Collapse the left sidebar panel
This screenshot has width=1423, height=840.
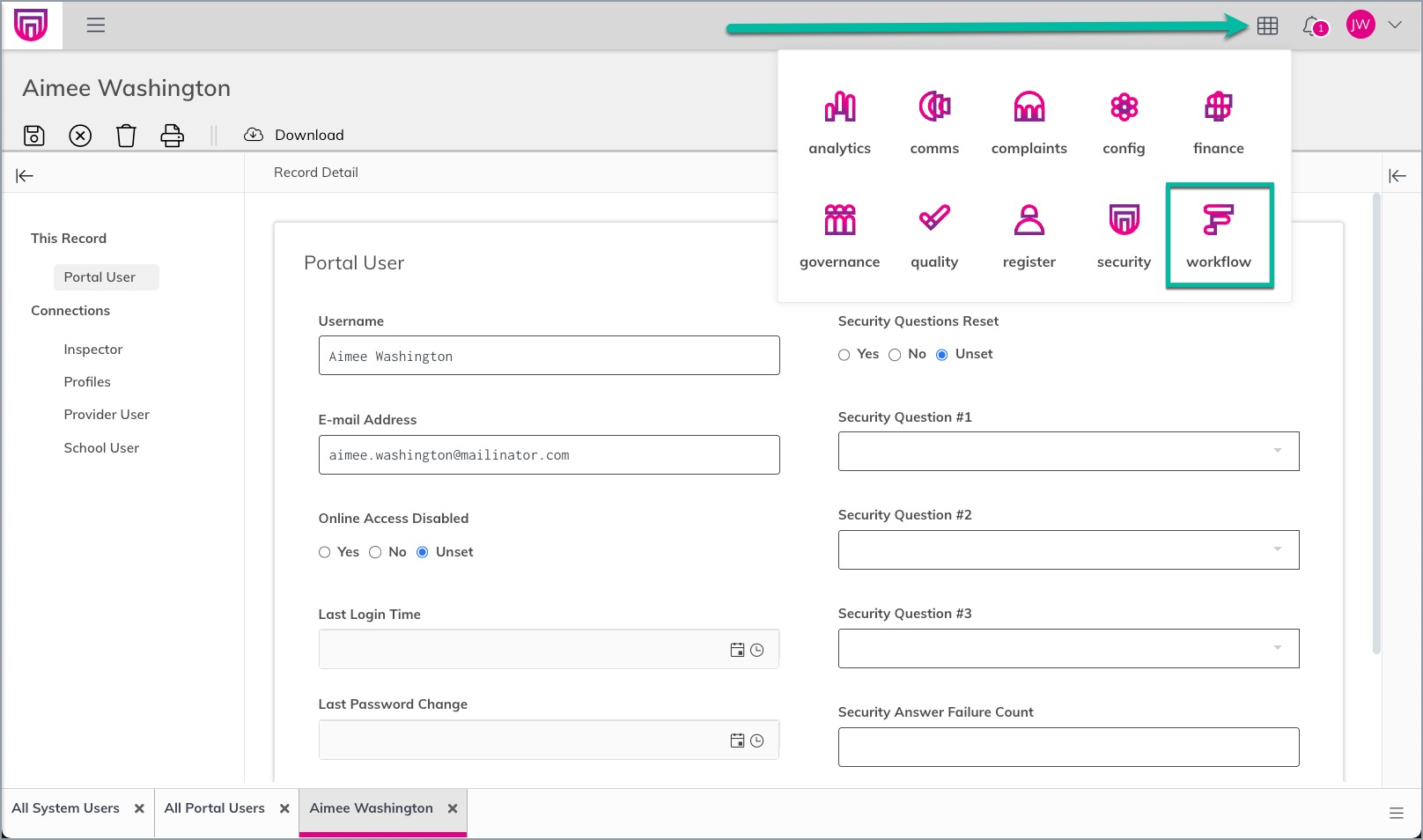25,176
